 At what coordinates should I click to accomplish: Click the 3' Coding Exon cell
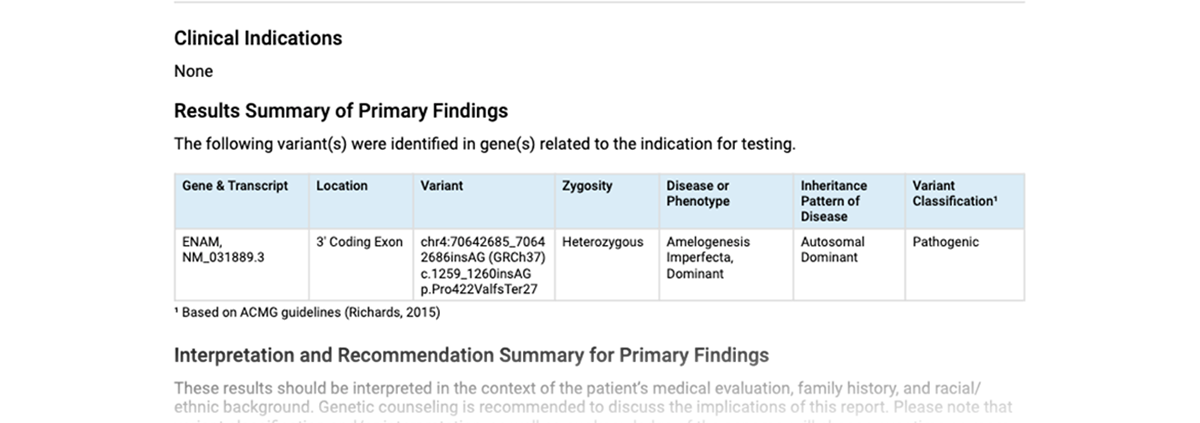coord(359,242)
